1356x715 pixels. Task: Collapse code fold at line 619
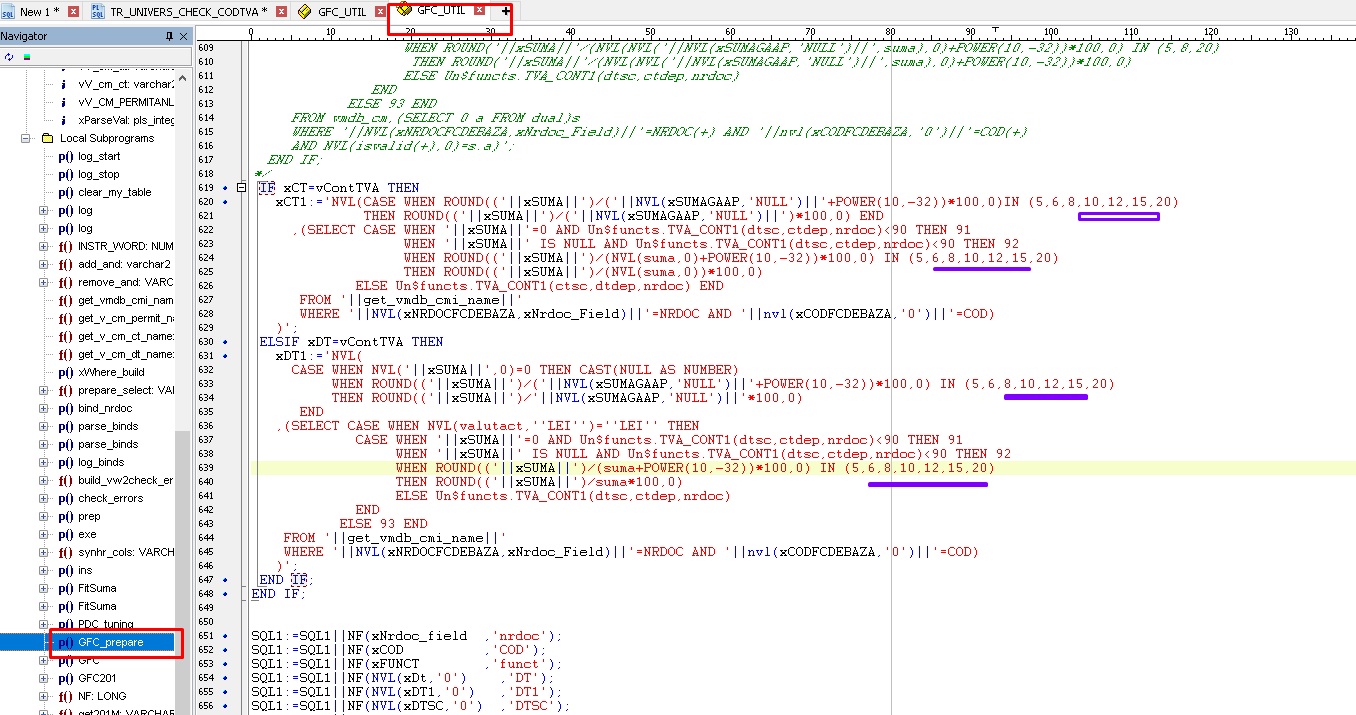(241, 188)
